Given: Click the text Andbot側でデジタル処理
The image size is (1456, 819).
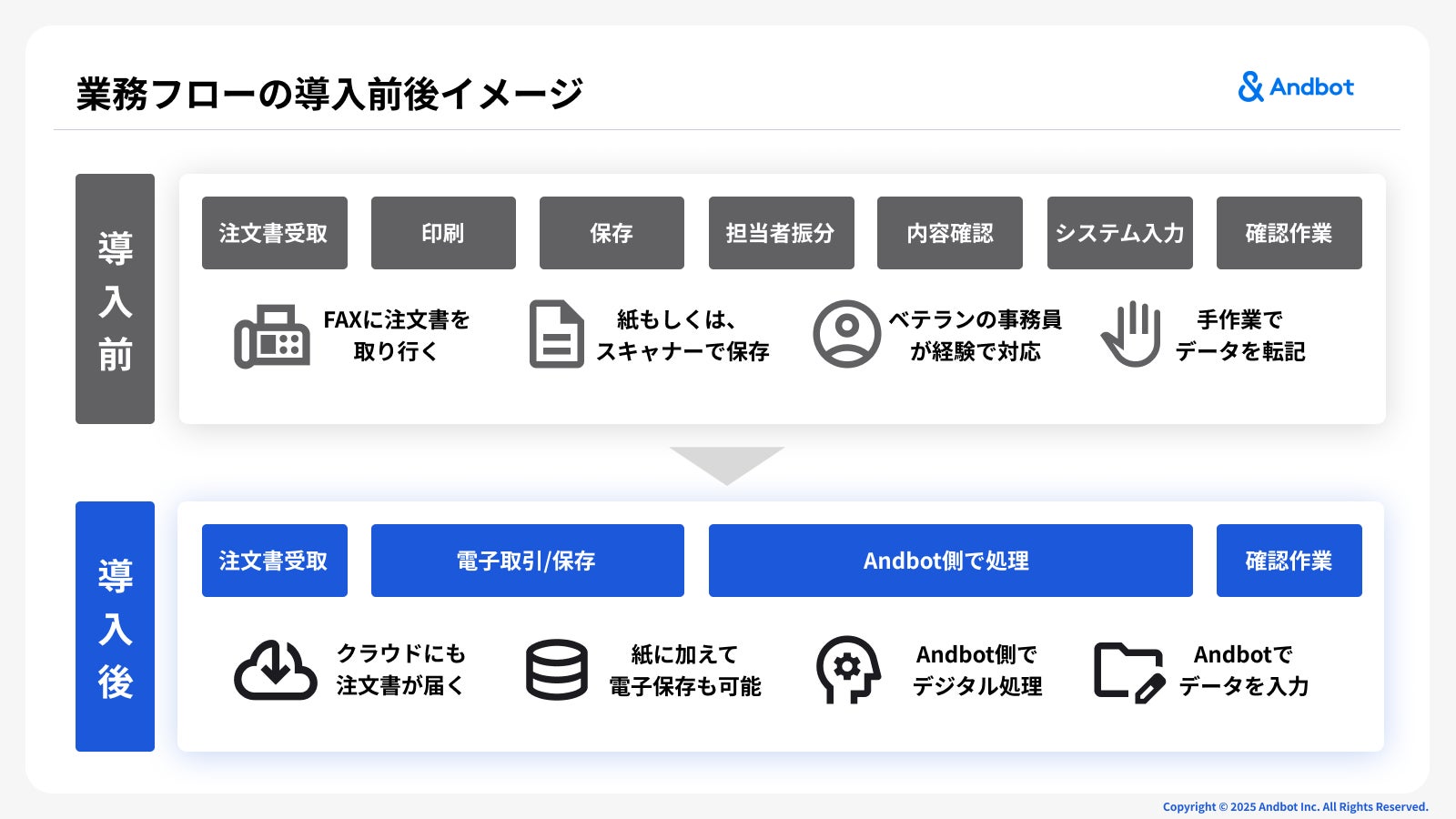Looking at the screenshot, I should point(977,670).
